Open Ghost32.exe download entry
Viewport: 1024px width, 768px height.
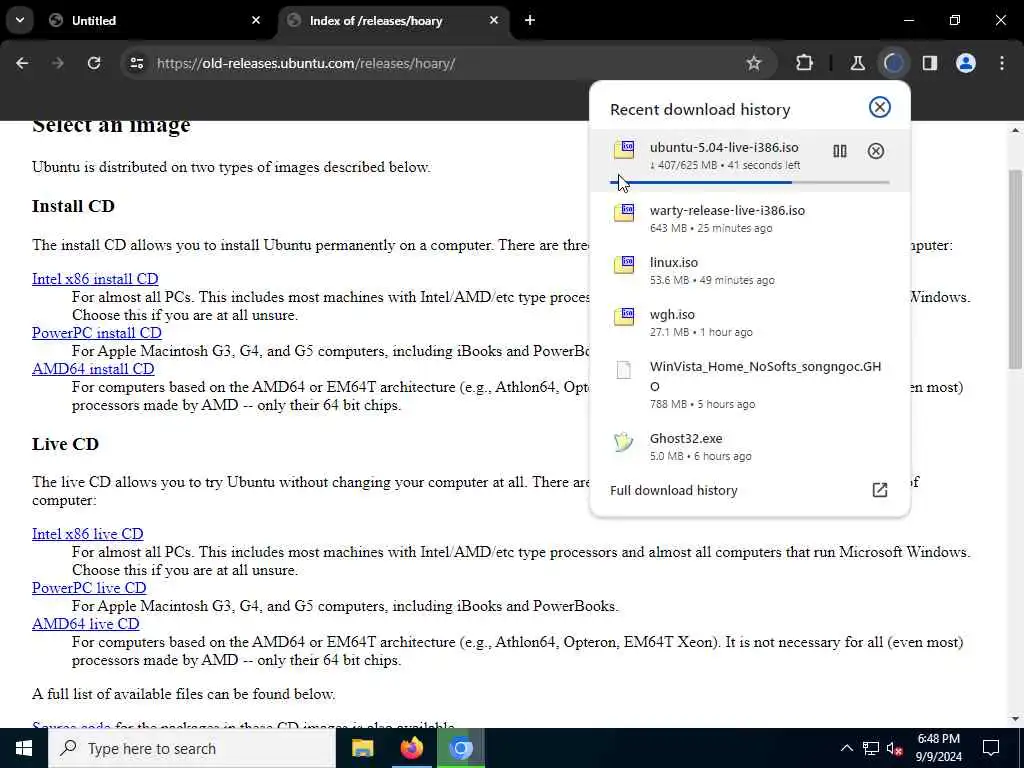tap(750, 446)
